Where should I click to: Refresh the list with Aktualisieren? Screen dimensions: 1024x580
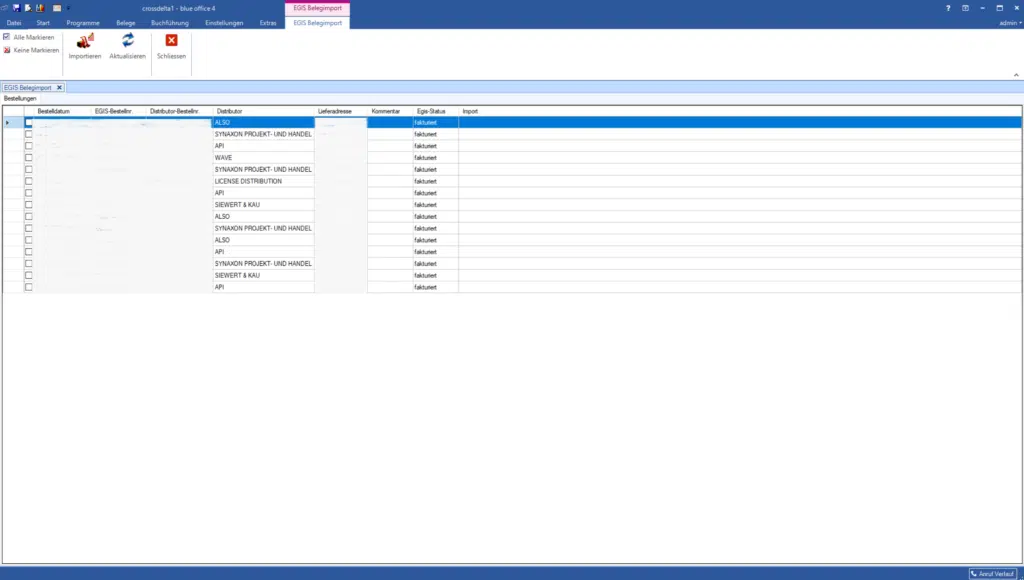(x=127, y=40)
